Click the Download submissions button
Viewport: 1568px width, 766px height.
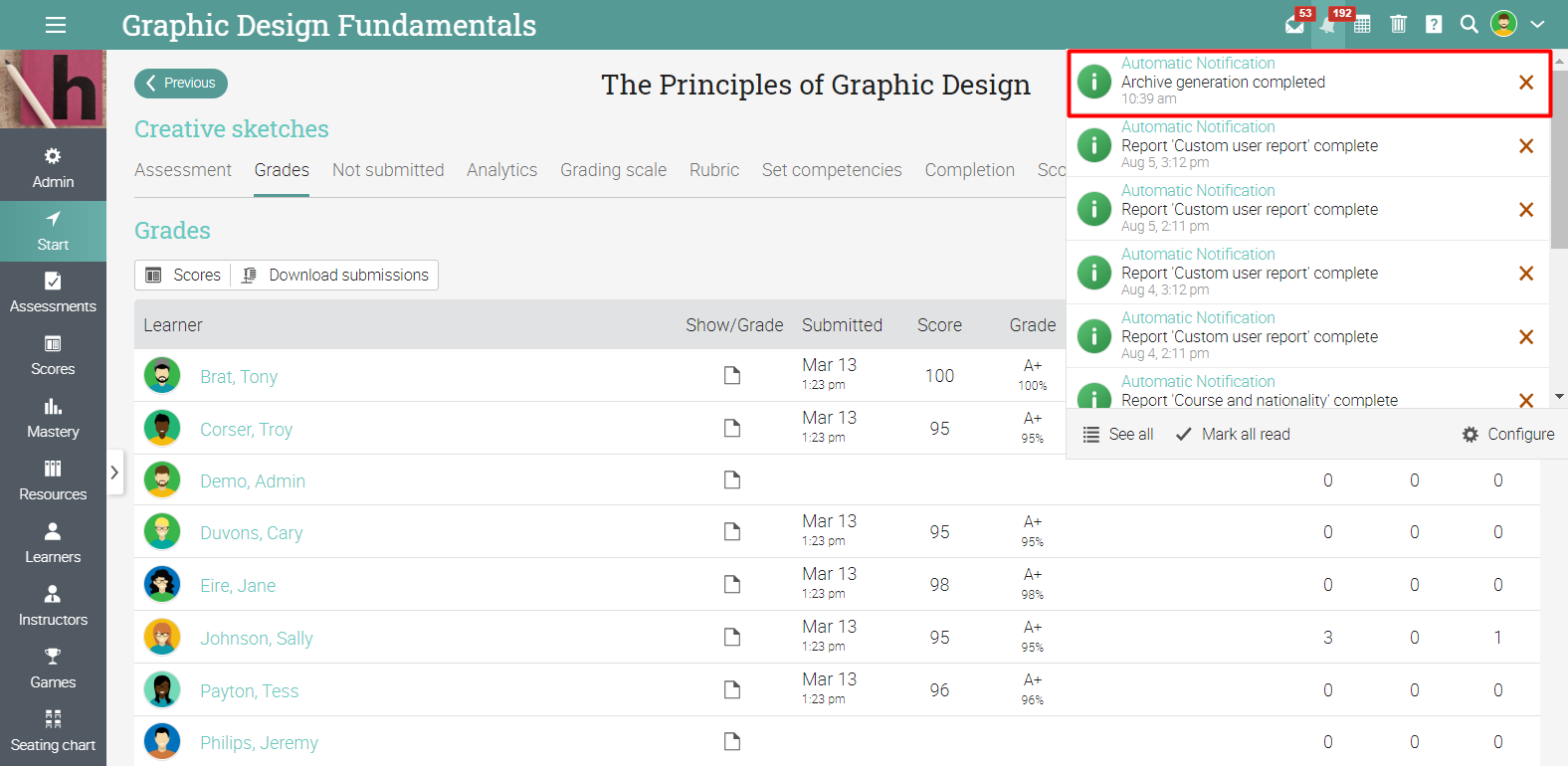click(x=336, y=275)
